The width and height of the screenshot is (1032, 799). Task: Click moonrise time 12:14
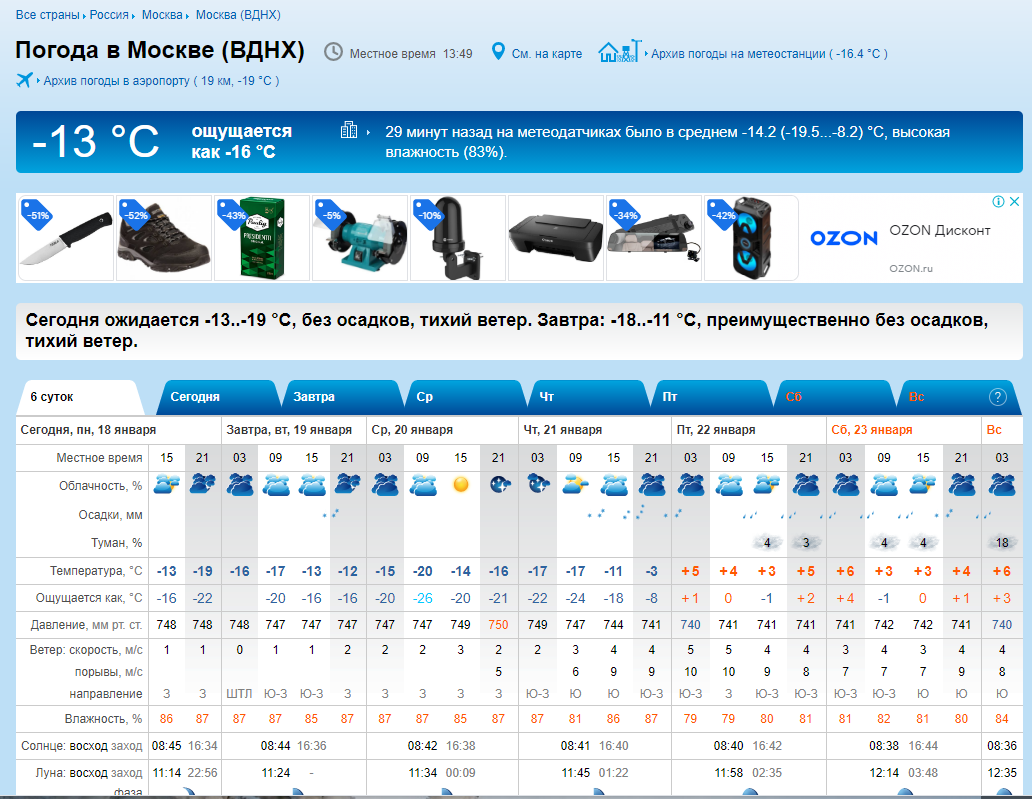pyautogui.click(x=883, y=773)
